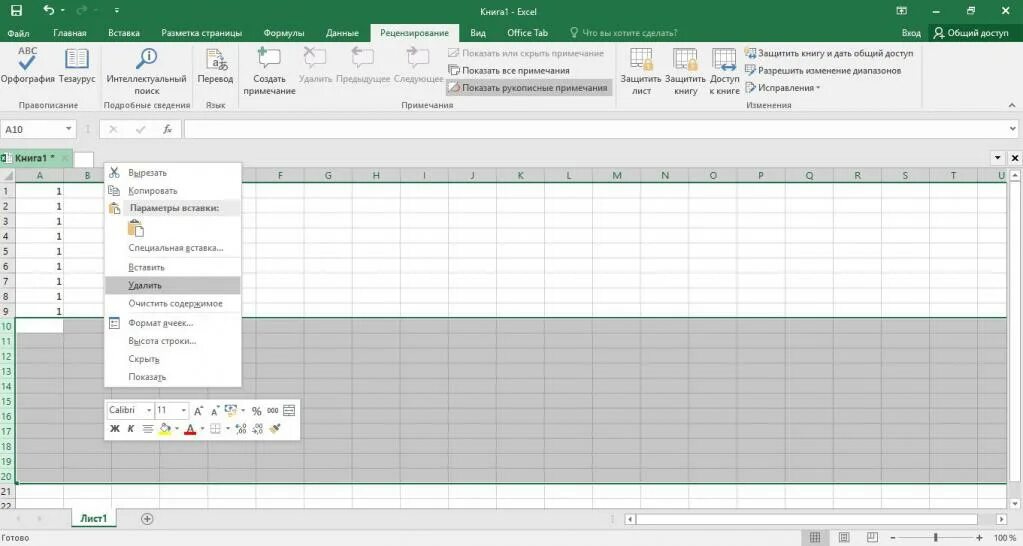Open borders dropdown arrow in mini toolbar
The image size is (1023, 546).
228,429
